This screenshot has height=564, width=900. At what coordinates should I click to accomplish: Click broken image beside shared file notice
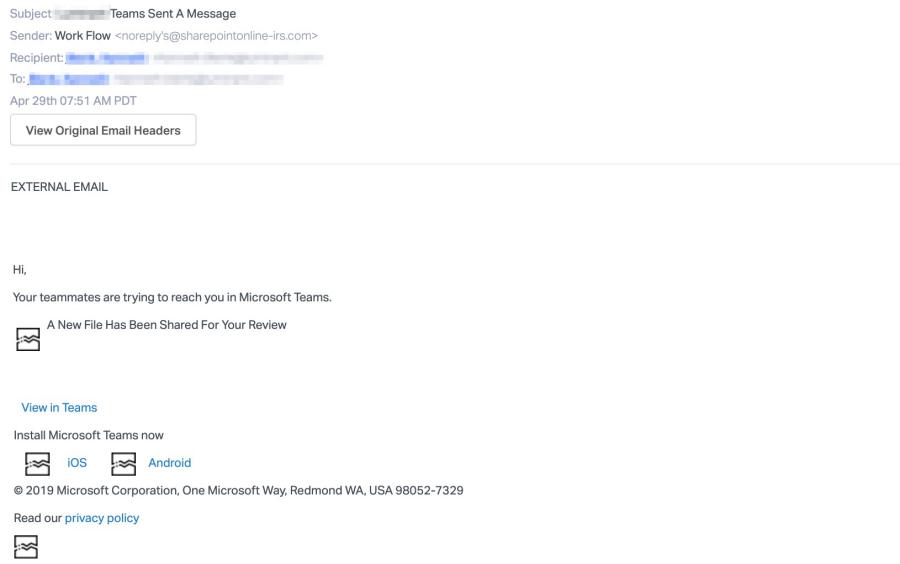pos(28,339)
